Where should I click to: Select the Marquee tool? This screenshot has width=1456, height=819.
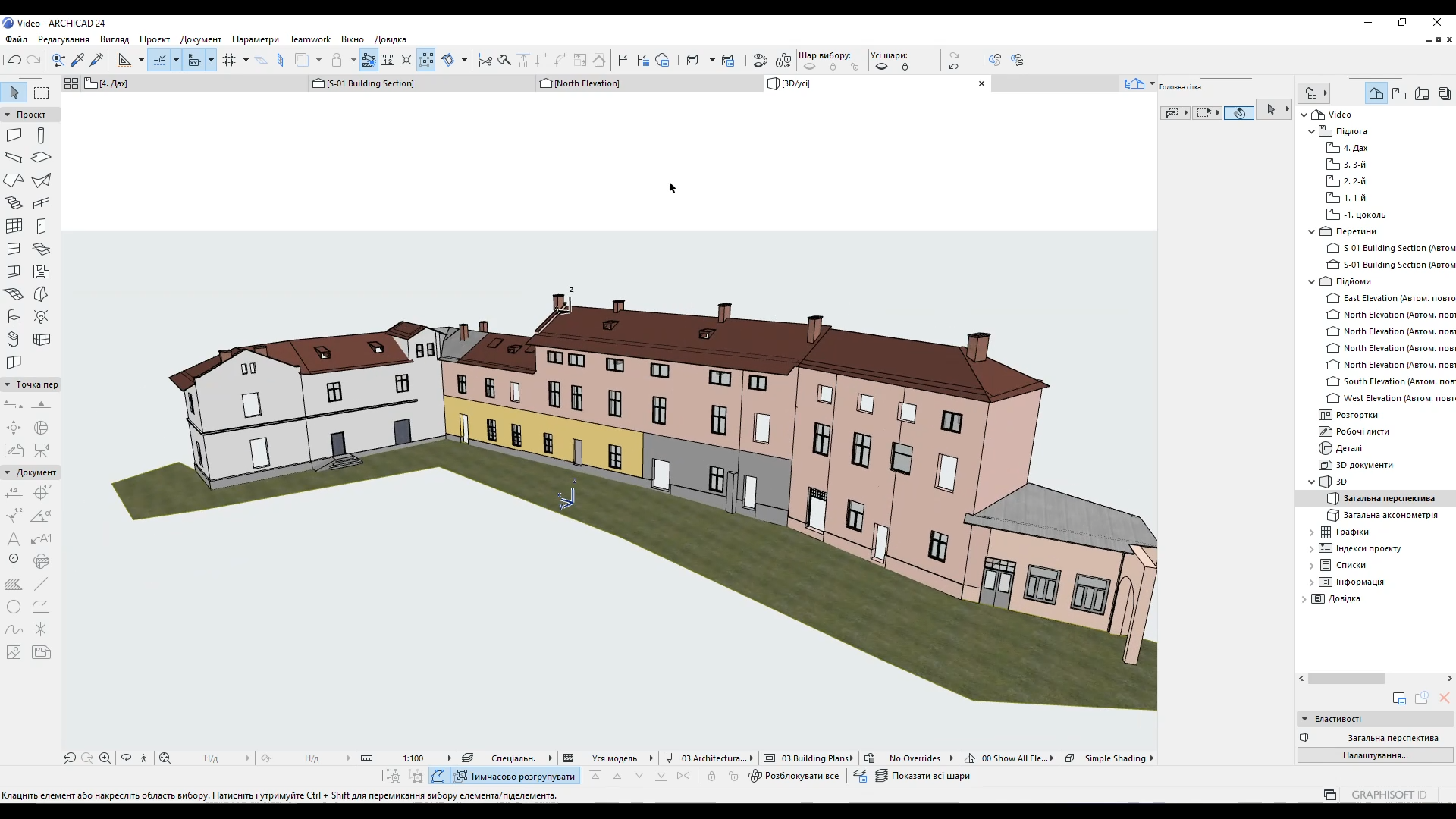[x=41, y=93]
